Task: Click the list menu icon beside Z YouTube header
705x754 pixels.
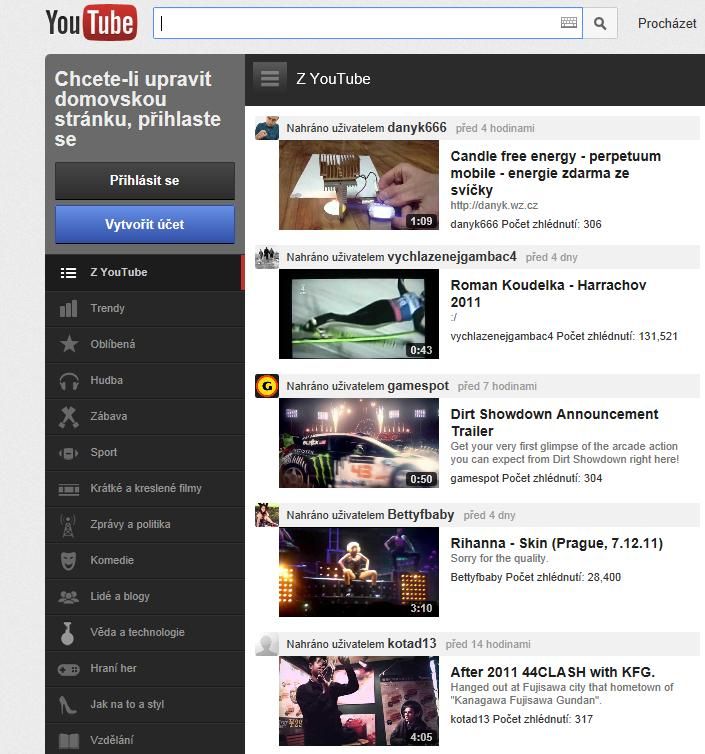Action: 270,78
